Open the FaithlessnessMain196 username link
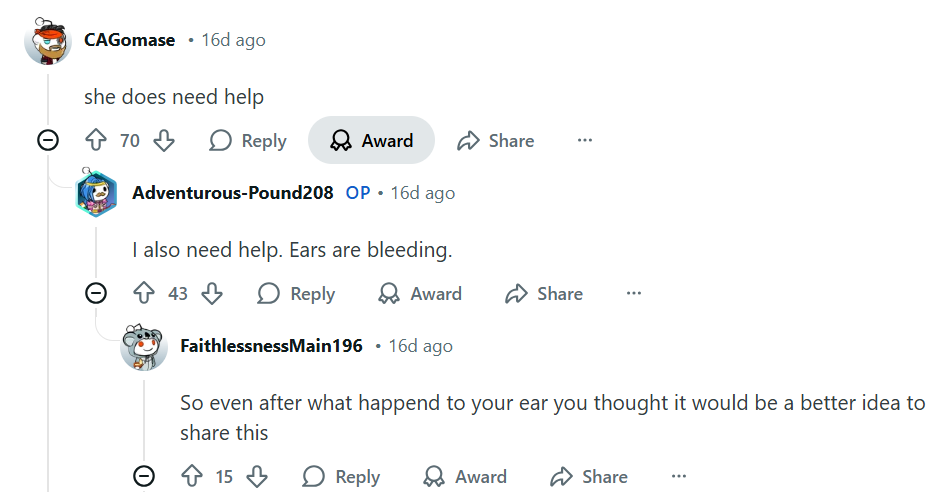This screenshot has height=492, width=951. point(271,346)
